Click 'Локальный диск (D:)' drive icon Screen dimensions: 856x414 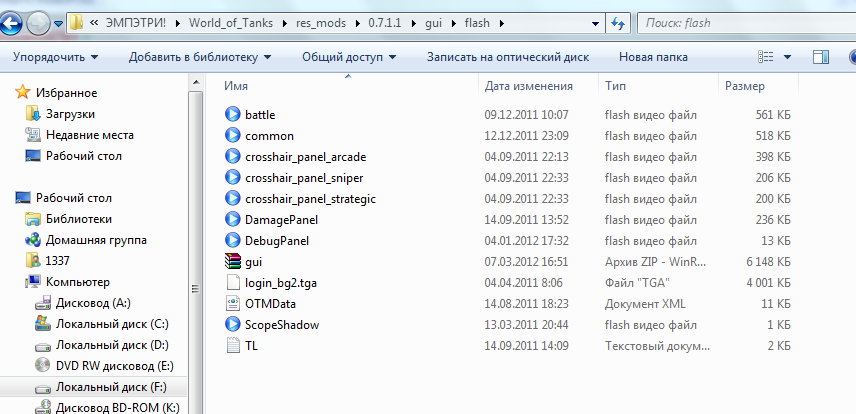coord(43,345)
